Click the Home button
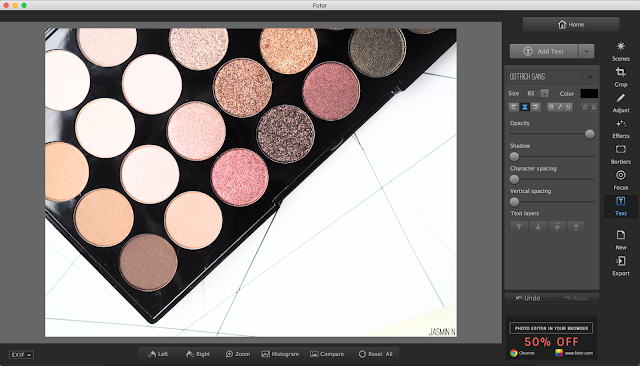The height and width of the screenshot is (366, 640). (x=571, y=24)
